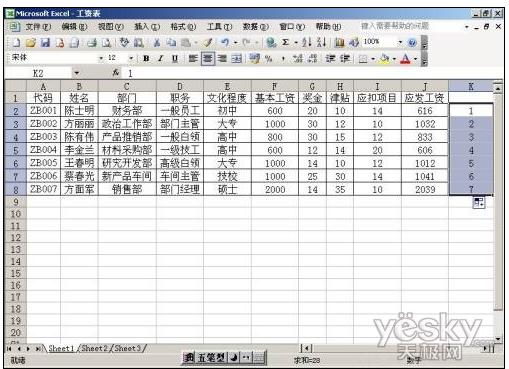Sort descending with the Z-A icon
This screenshot has width=509, height=369.
pyautogui.click(x=321, y=43)
